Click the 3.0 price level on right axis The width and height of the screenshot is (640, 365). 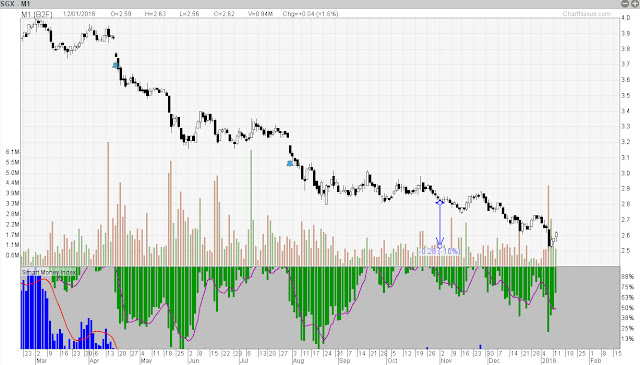click(625, 173)
